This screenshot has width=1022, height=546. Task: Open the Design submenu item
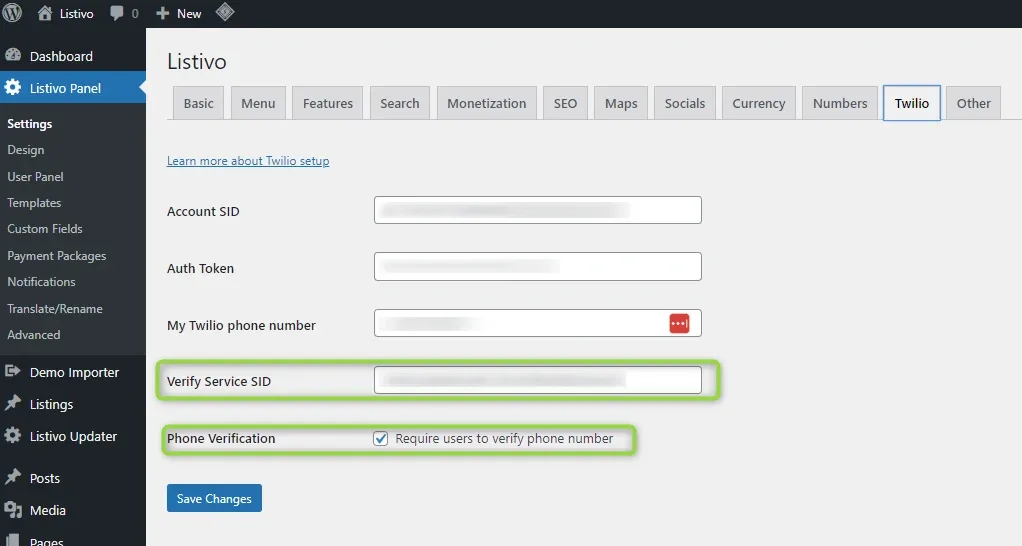25,150
